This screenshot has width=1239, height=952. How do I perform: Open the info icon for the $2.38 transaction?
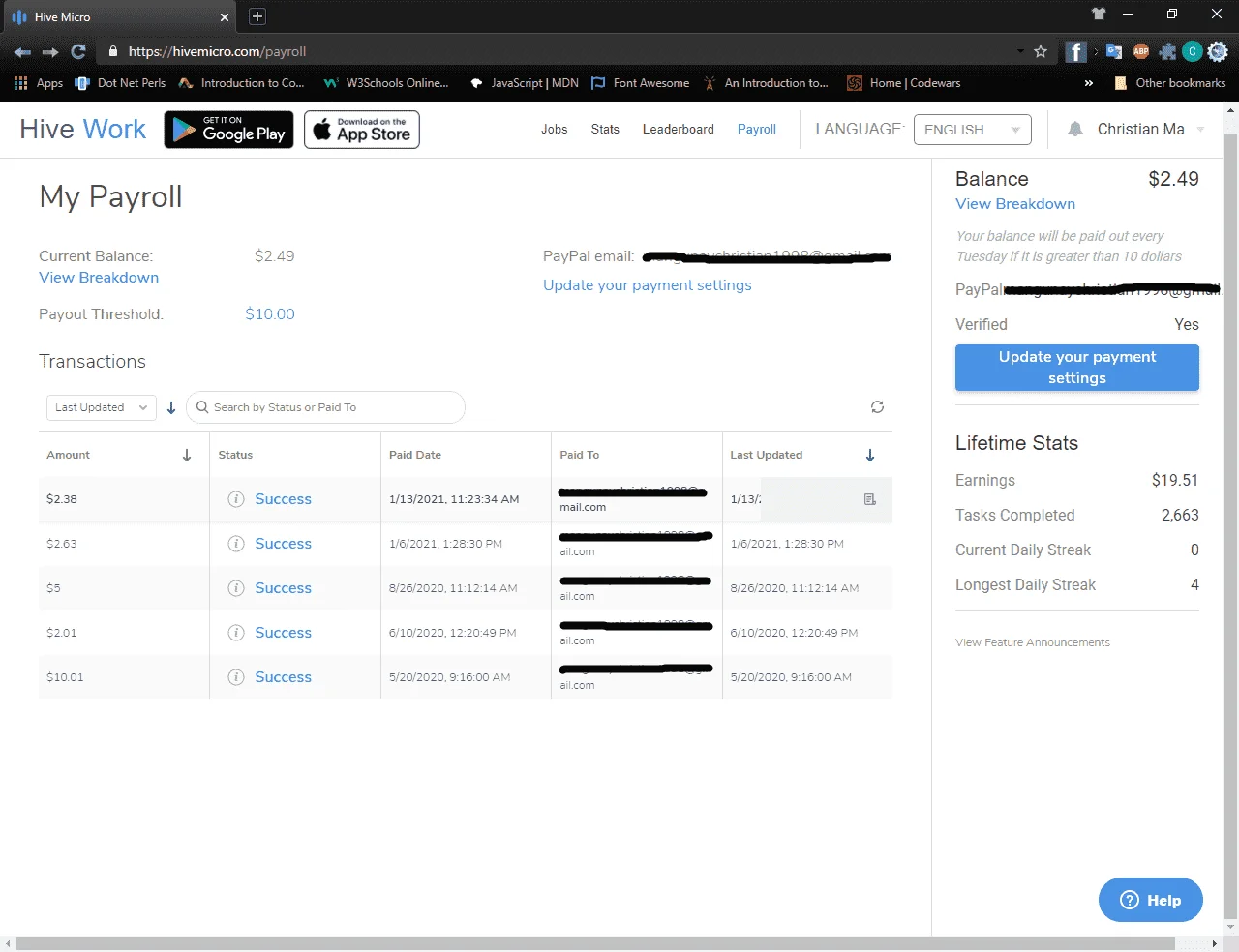(235, 499)
